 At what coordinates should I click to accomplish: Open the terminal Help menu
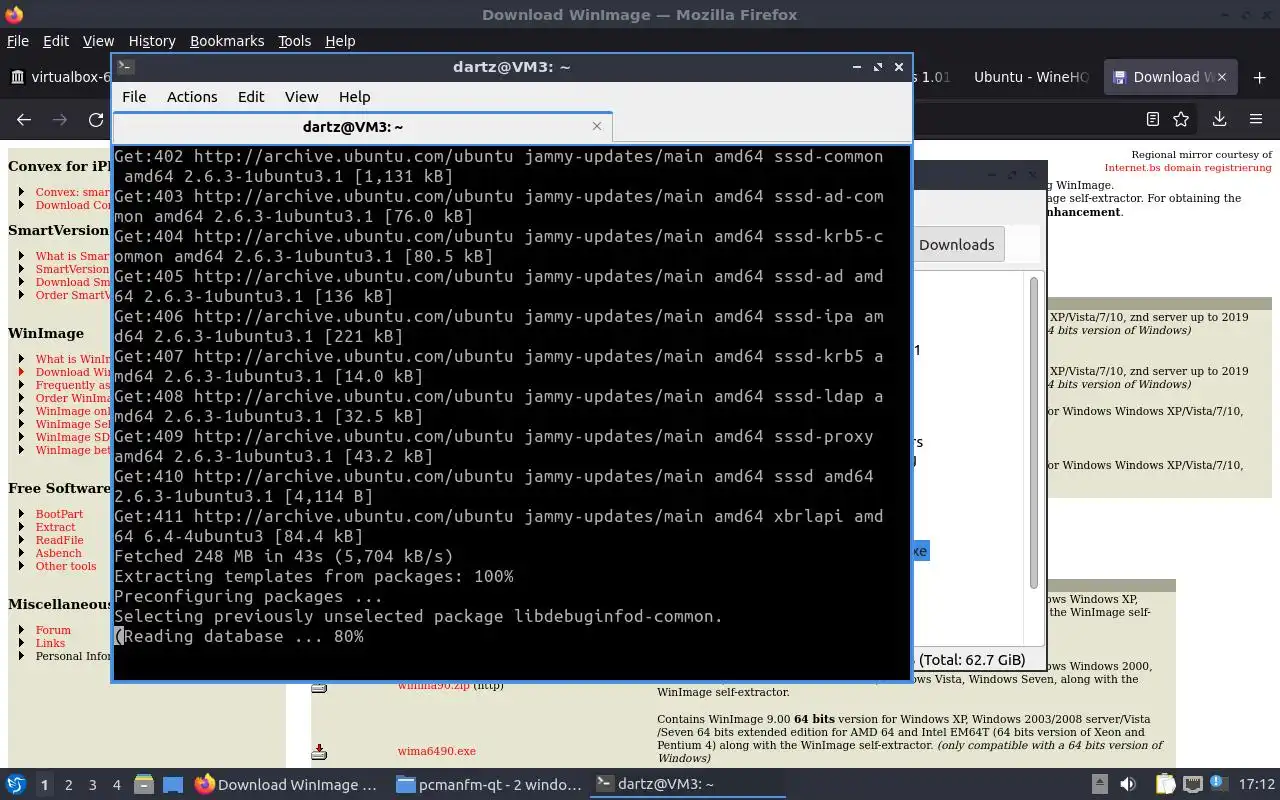click(354, 97)
